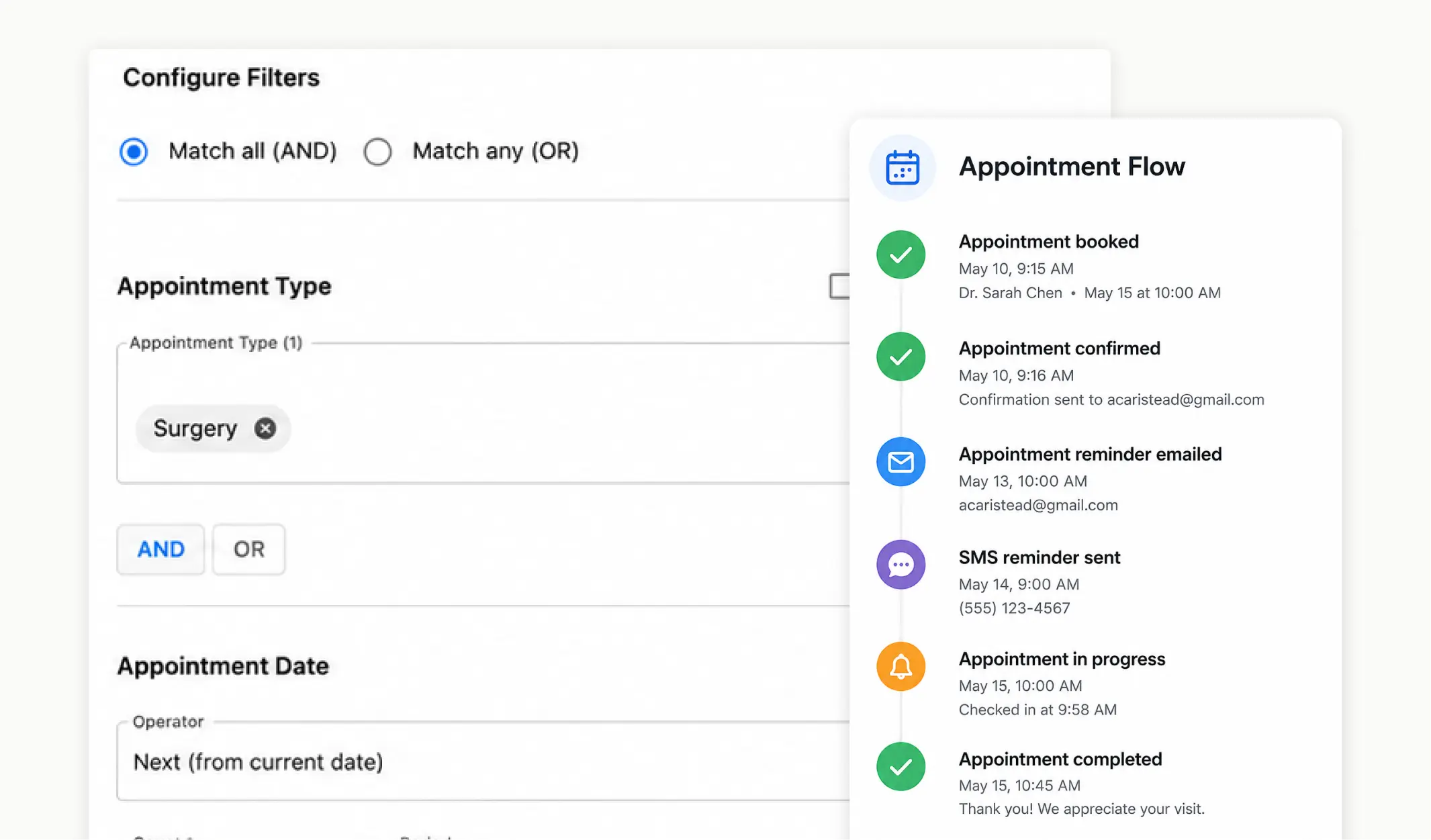Screen dimensions: 1431x840
Task: Select the Match all (AND) radio button
Action: (134, 152)
